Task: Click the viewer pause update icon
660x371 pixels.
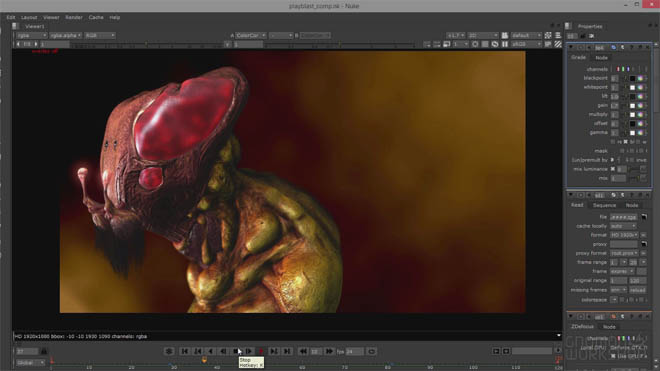Action: click(504, 44)
